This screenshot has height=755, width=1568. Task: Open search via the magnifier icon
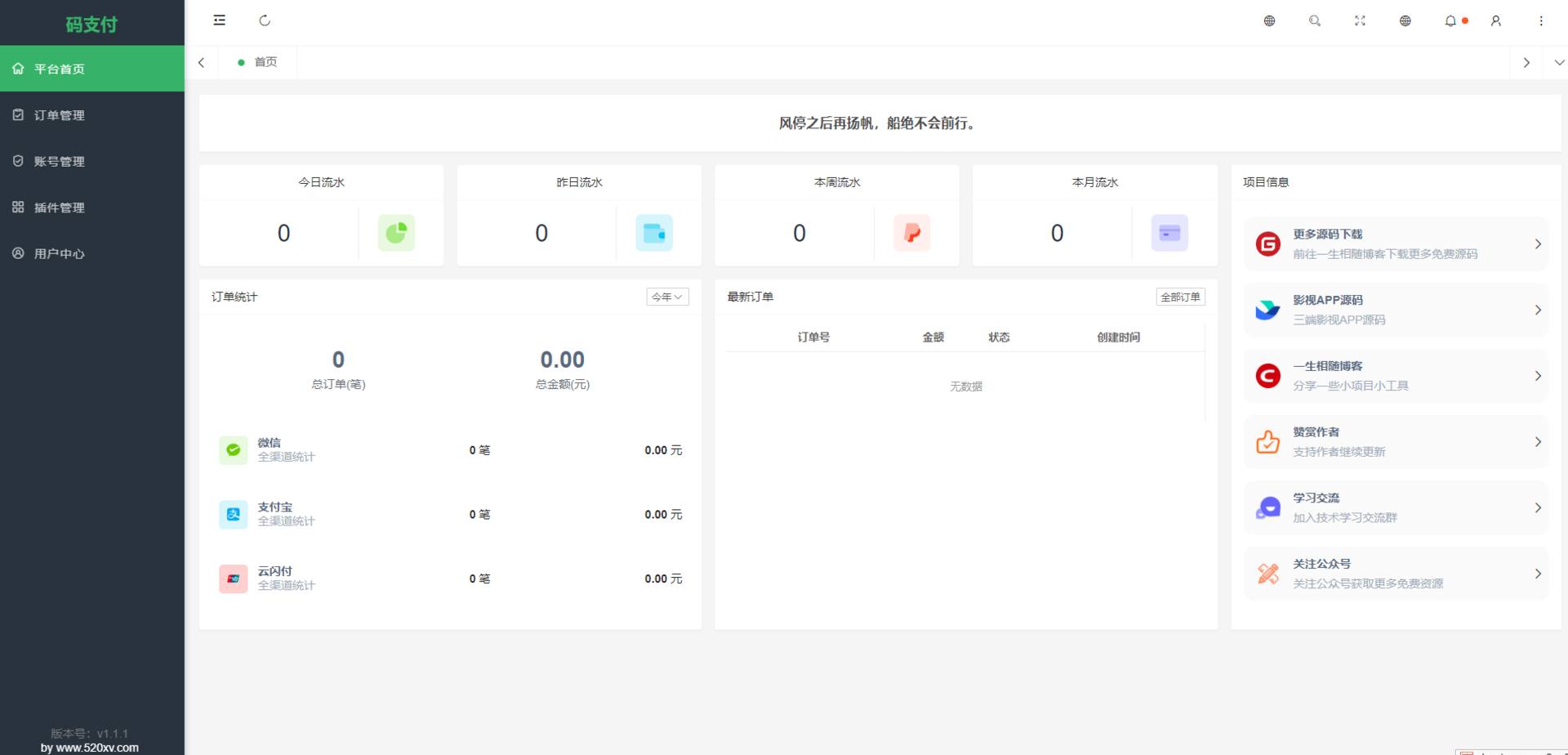tap(1314, 20)
